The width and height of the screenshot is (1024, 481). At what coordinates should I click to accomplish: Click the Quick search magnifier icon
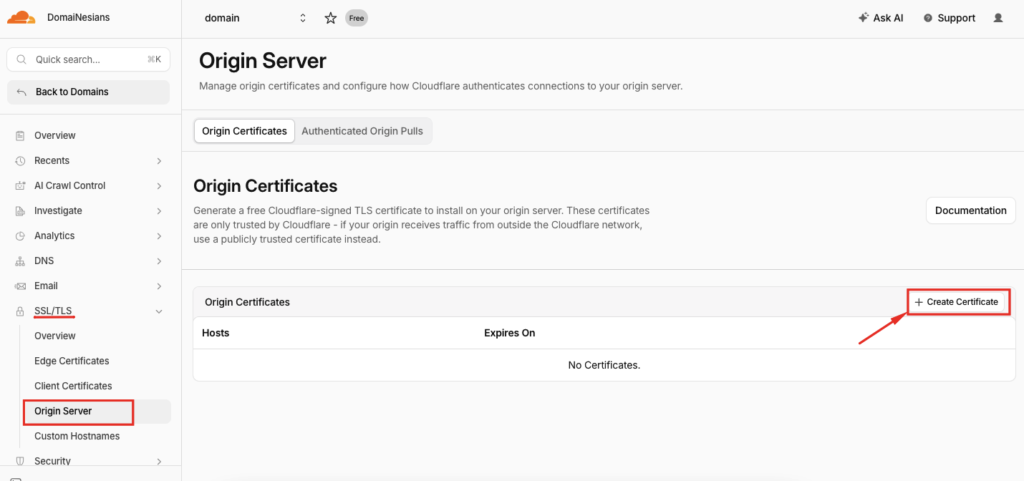(22, 59)
